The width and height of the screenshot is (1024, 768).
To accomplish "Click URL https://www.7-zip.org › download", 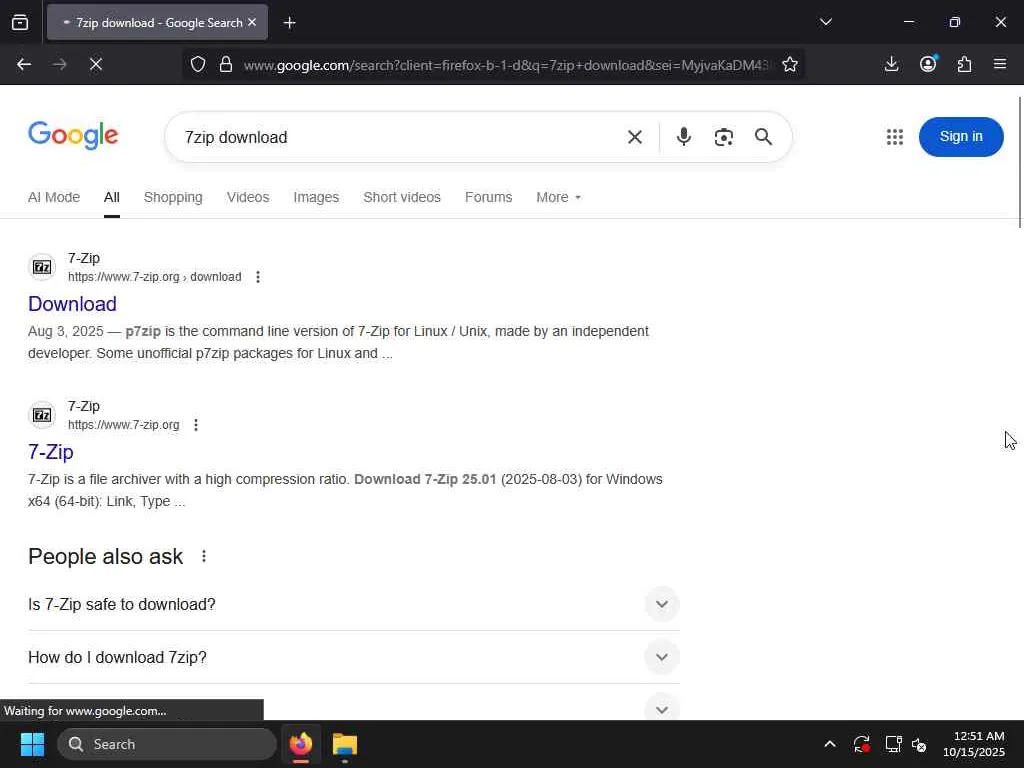I will pos(155,277).
